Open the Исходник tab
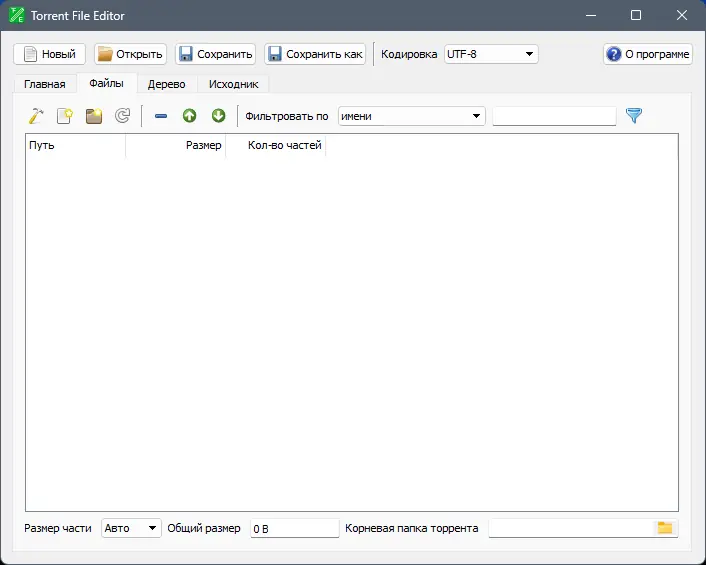 [234, 84]
